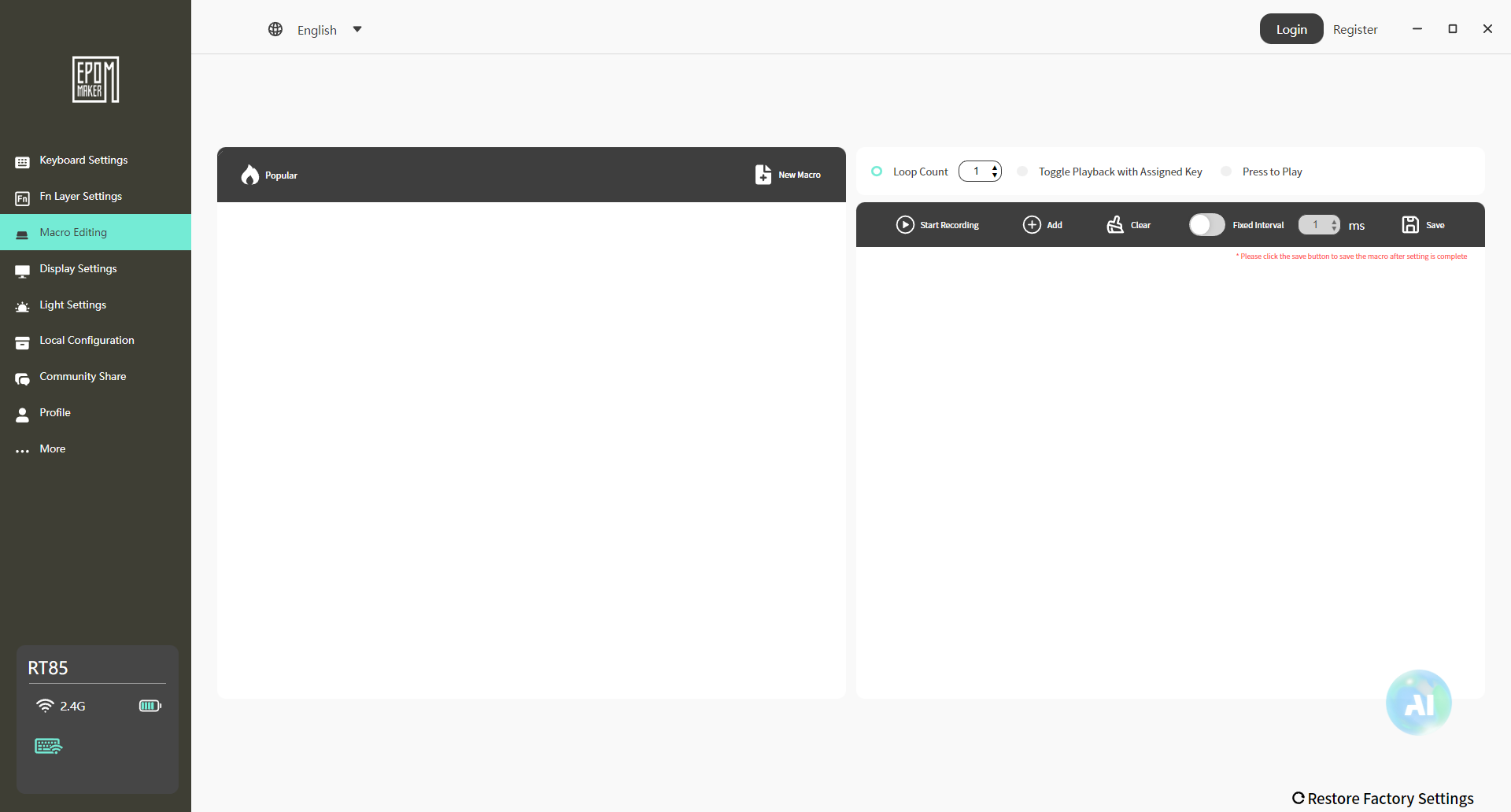
Task: Click the Popular heading text
Action: [281, 175]
